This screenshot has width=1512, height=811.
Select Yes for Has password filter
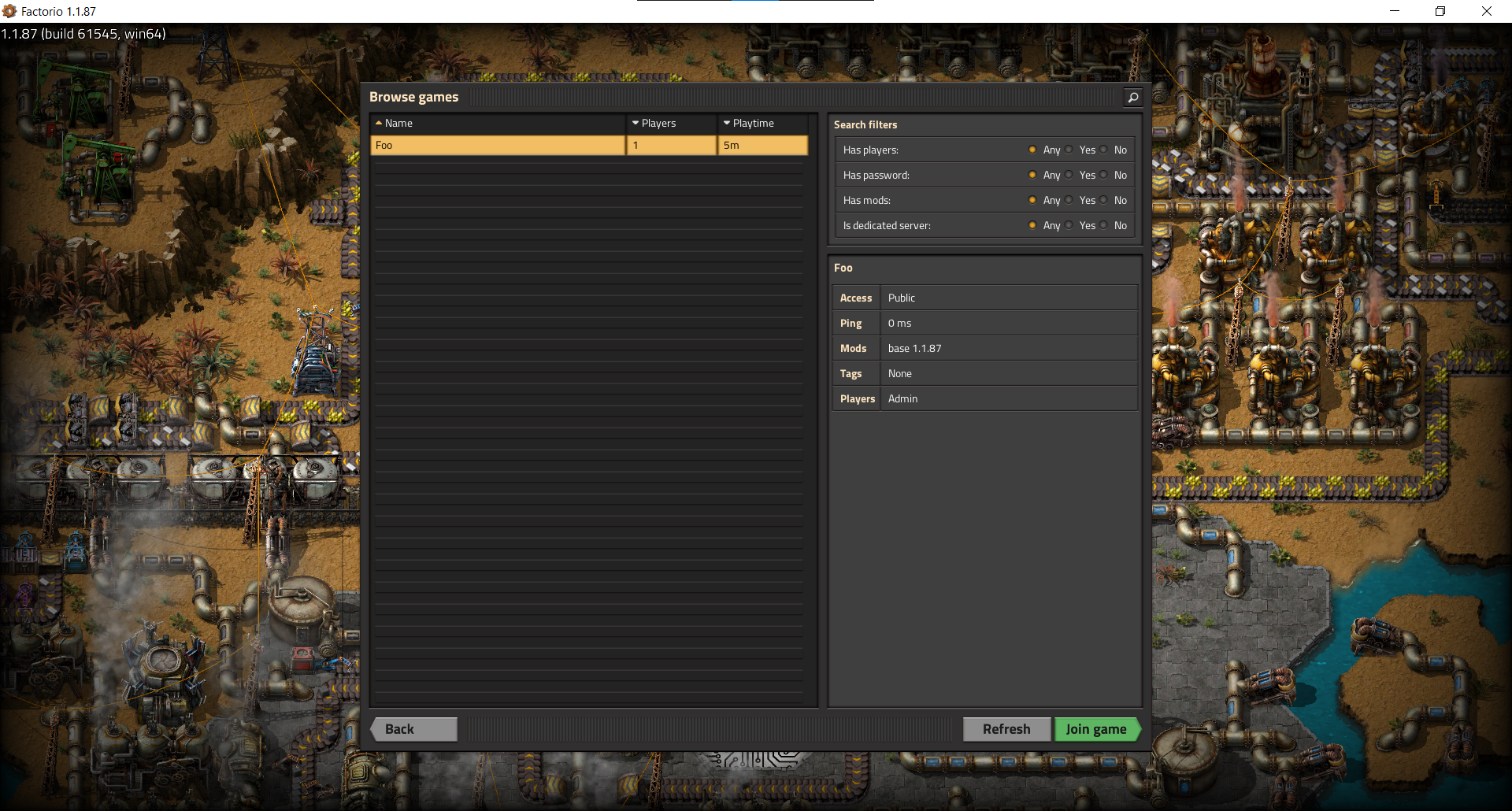[x=1069, y=175]
